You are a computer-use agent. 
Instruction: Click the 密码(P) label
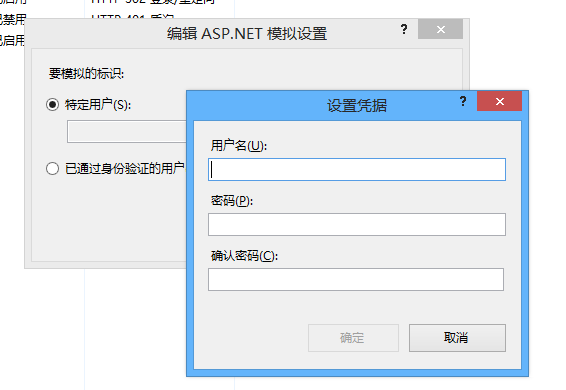click(x=232, y=201)
